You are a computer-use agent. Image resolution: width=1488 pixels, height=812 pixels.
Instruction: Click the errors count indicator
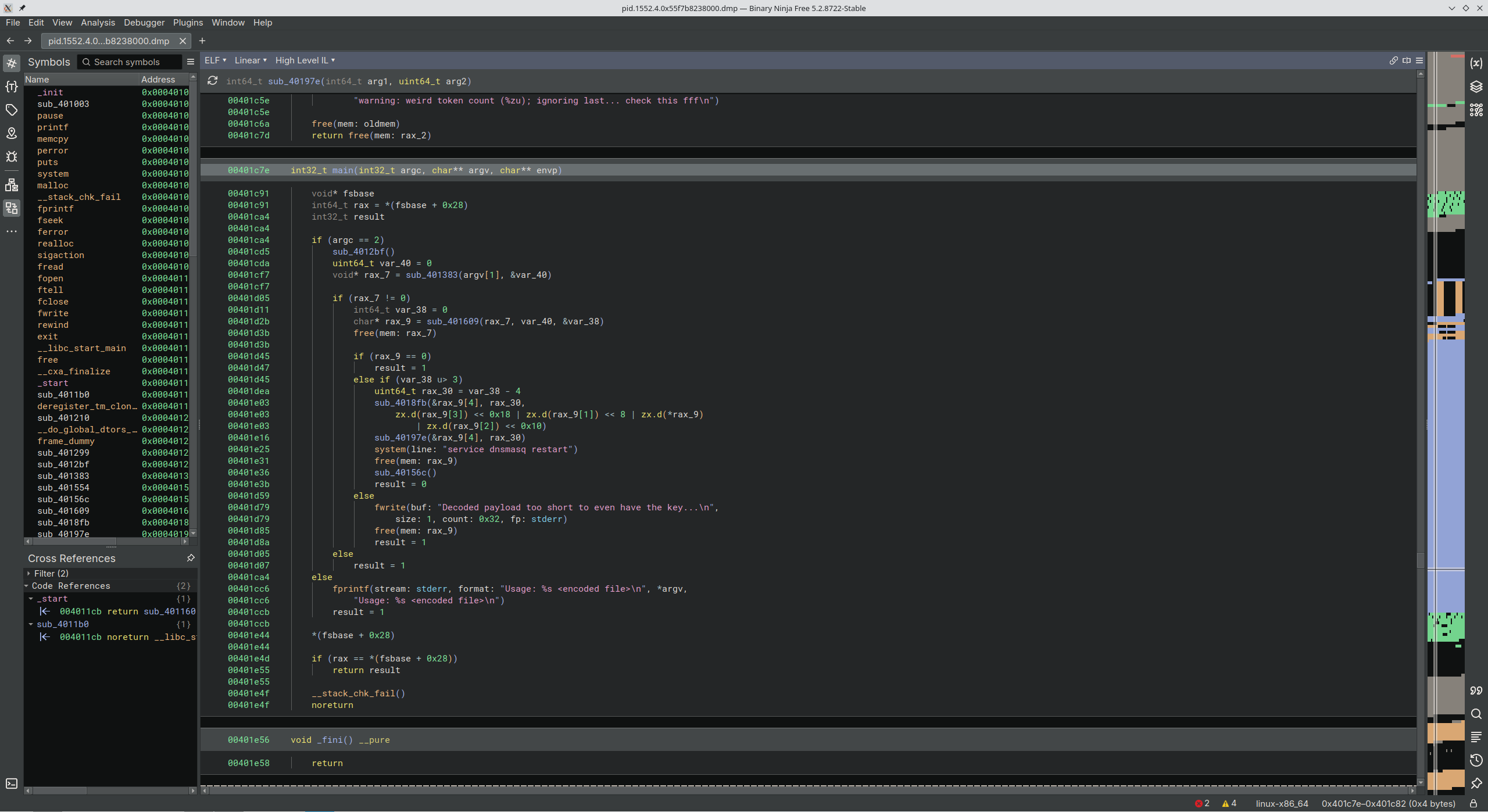click(1202, 803)
